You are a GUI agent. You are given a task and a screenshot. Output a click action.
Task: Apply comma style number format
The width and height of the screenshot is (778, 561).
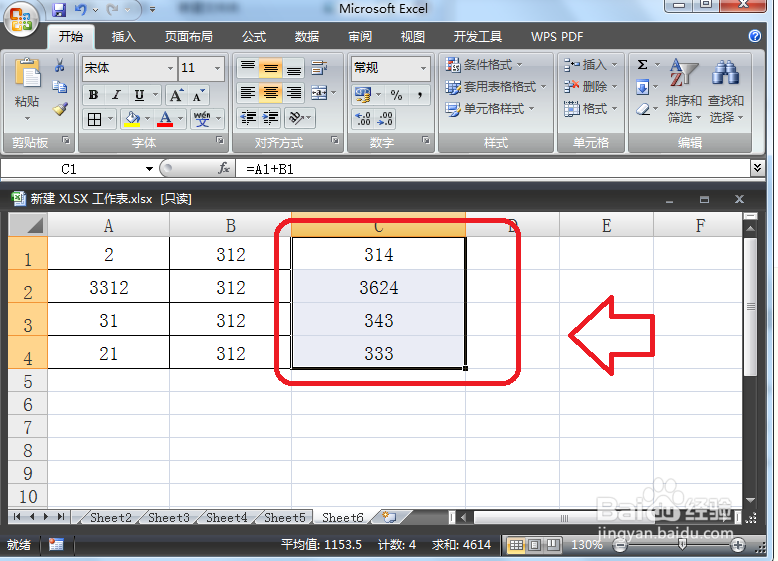[420, 95]
